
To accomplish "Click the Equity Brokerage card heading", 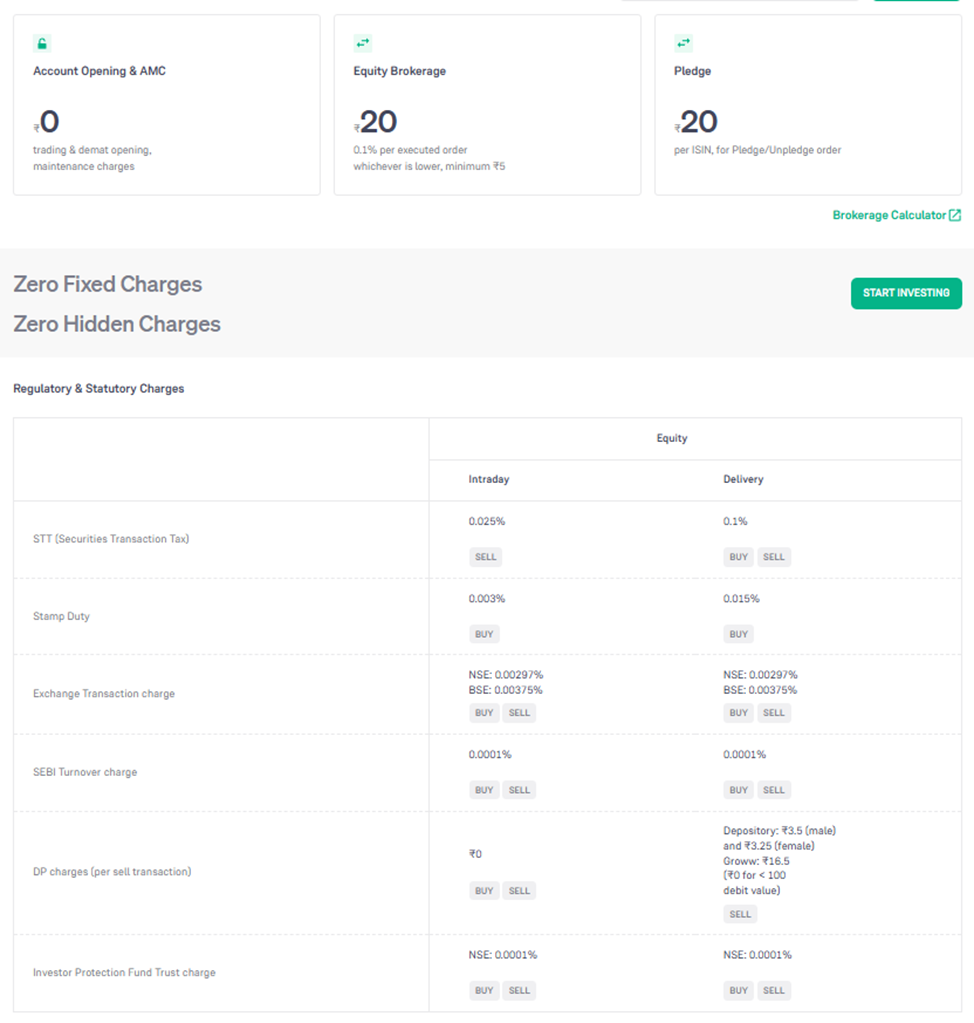I will coord(399,71).
